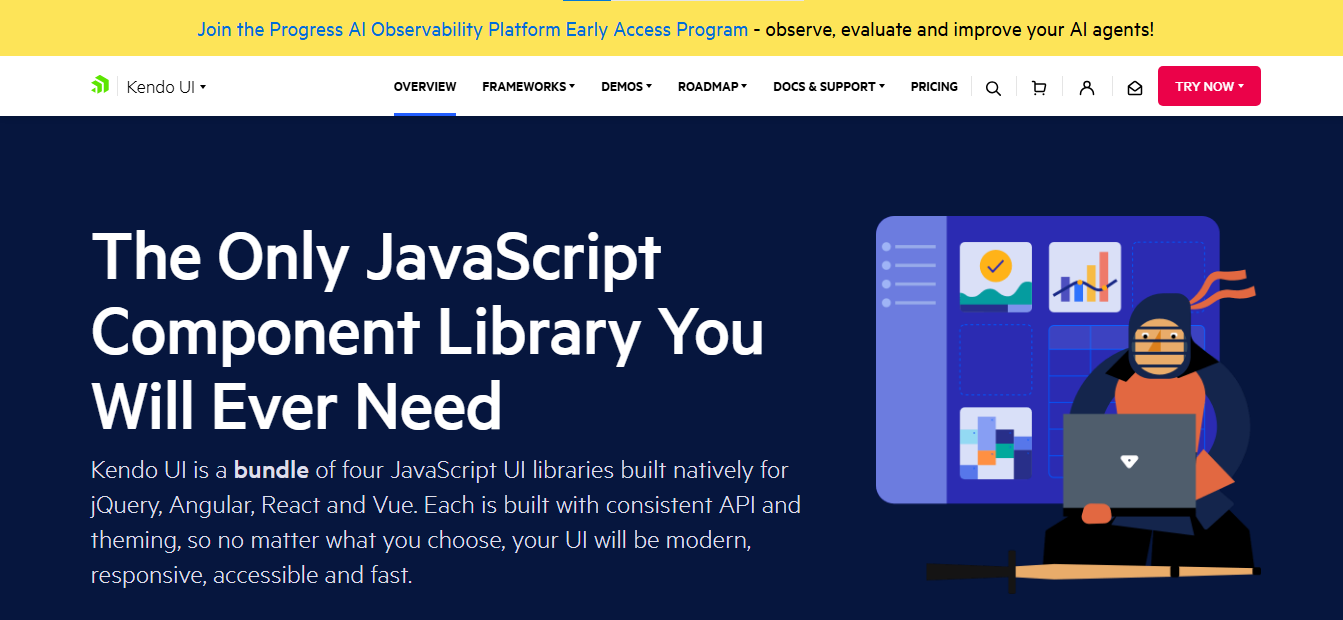Viewport: 1343px width, 620px height.
Task: Go to the Pricing page
Action: [934, 87]
